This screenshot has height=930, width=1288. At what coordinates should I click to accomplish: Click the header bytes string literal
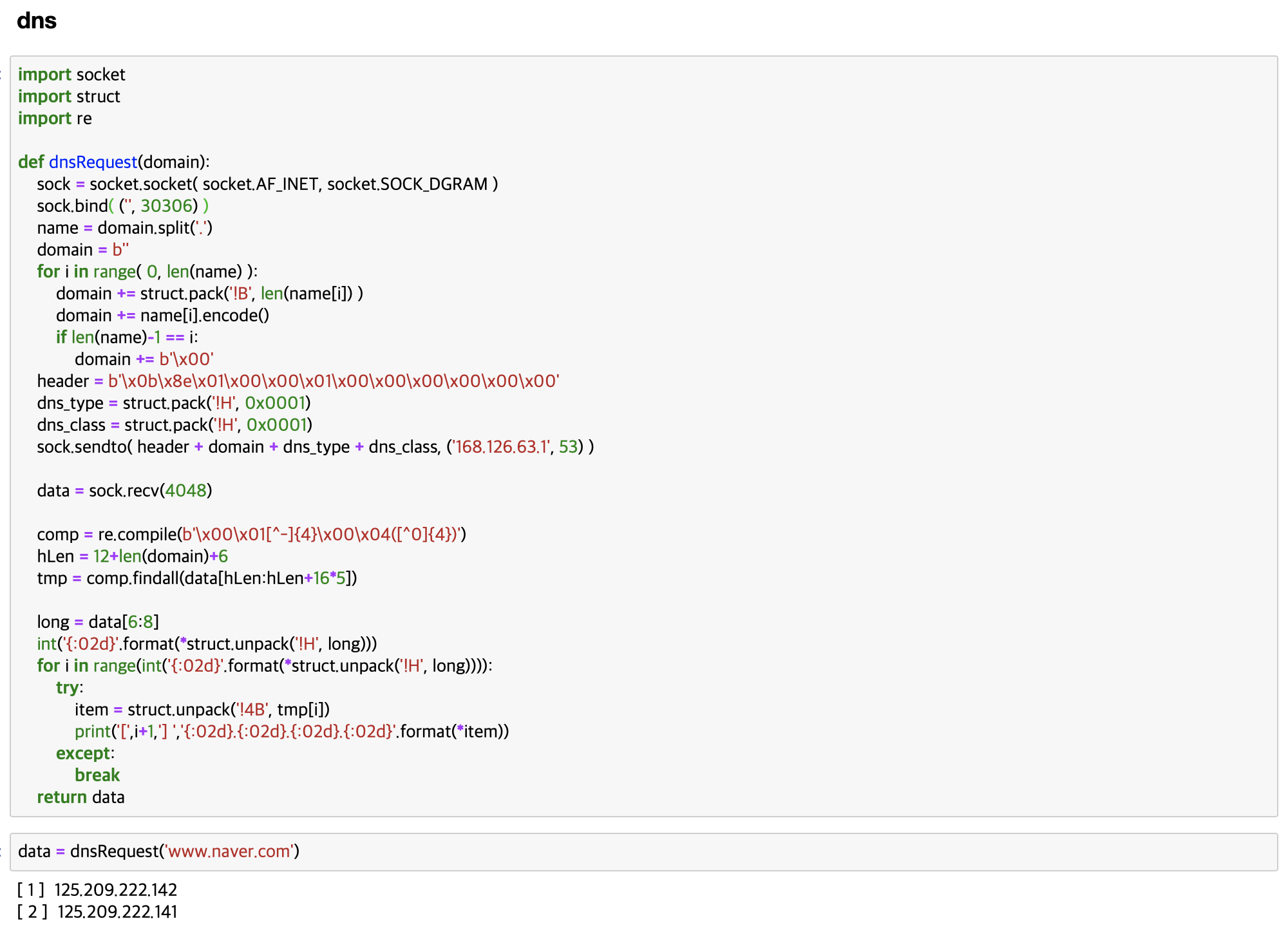[x=333, y=381]
